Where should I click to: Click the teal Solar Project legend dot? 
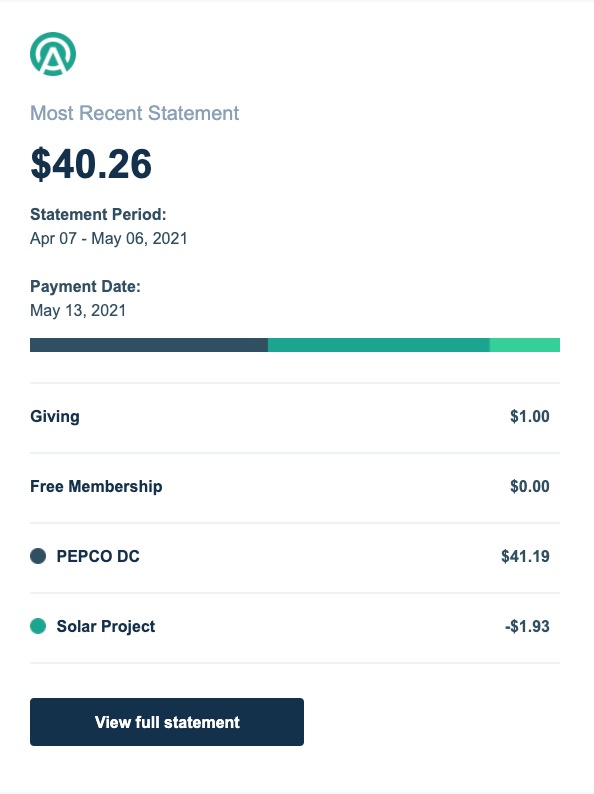(38, 626)
